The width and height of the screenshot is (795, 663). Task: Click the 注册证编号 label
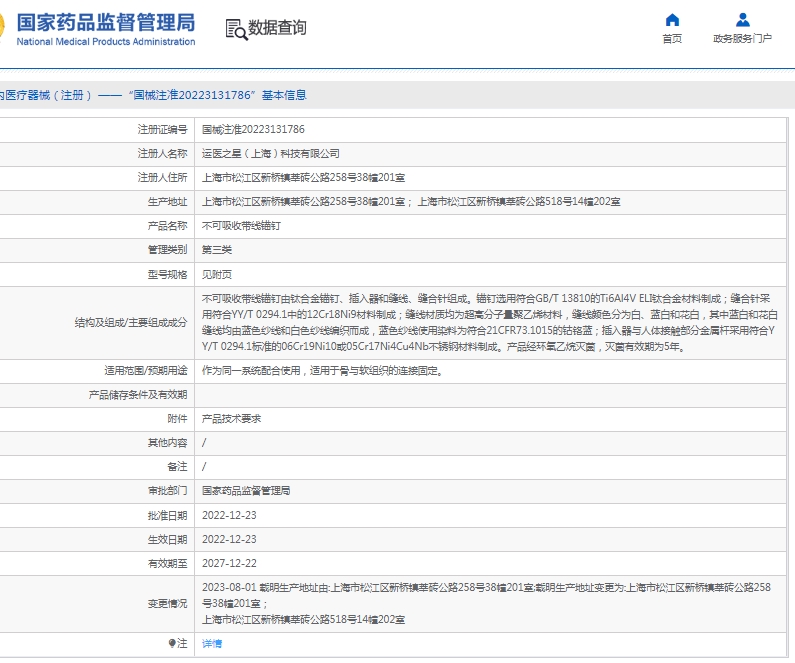pyautogui.click(x=162, y=129)
